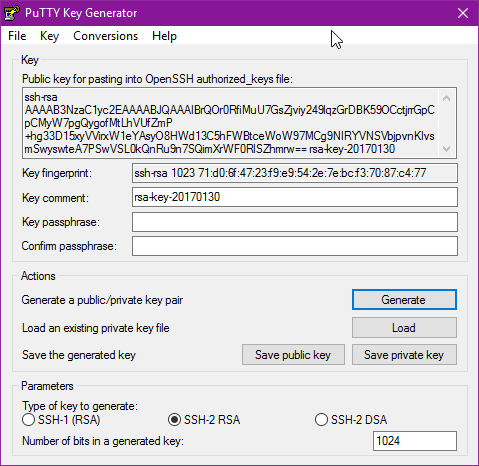The image size is (479, 466).
Task: Click the public key box scroll down arrow
Action: (x=447, y=149)
